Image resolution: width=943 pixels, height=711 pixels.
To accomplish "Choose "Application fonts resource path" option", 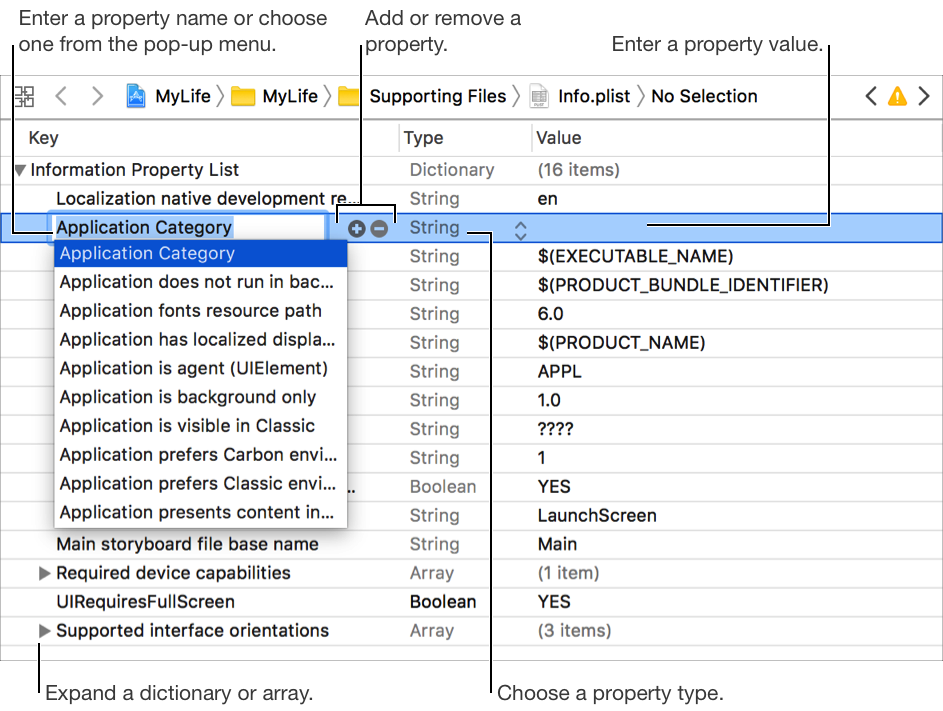I will tap(190, 311).
